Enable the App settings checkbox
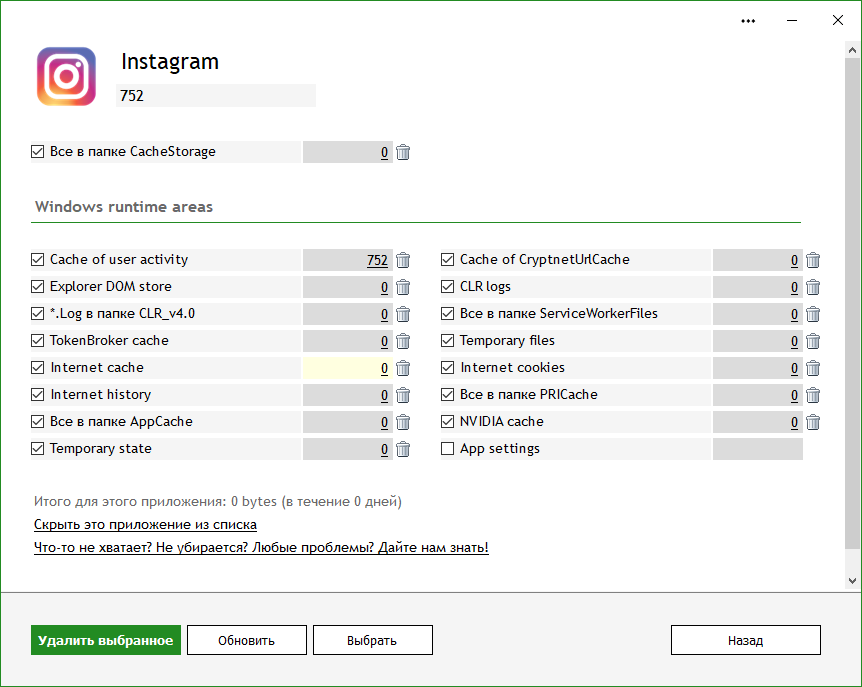 coord(447,448)
